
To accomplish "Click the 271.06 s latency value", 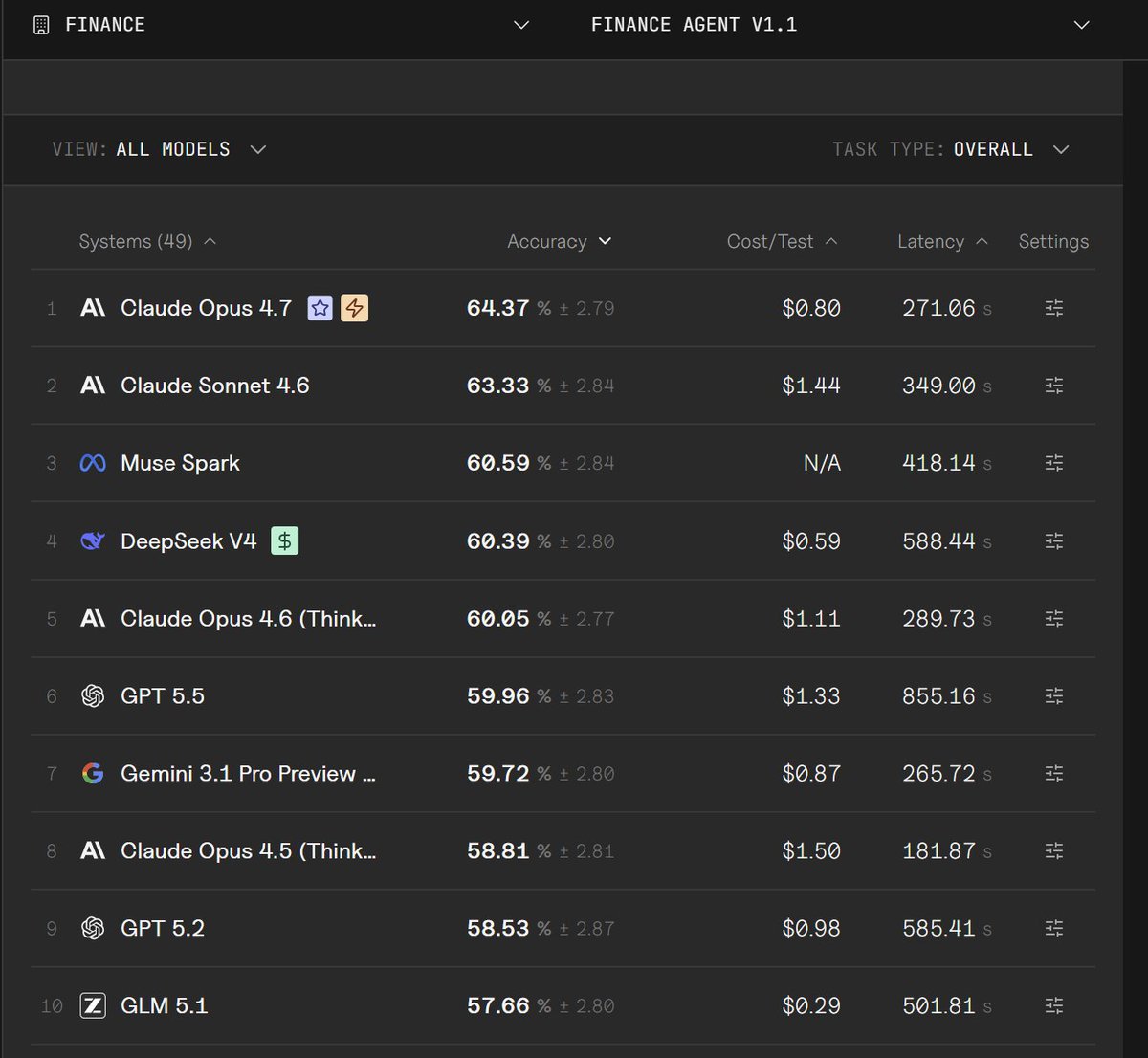I will (947, 308).
